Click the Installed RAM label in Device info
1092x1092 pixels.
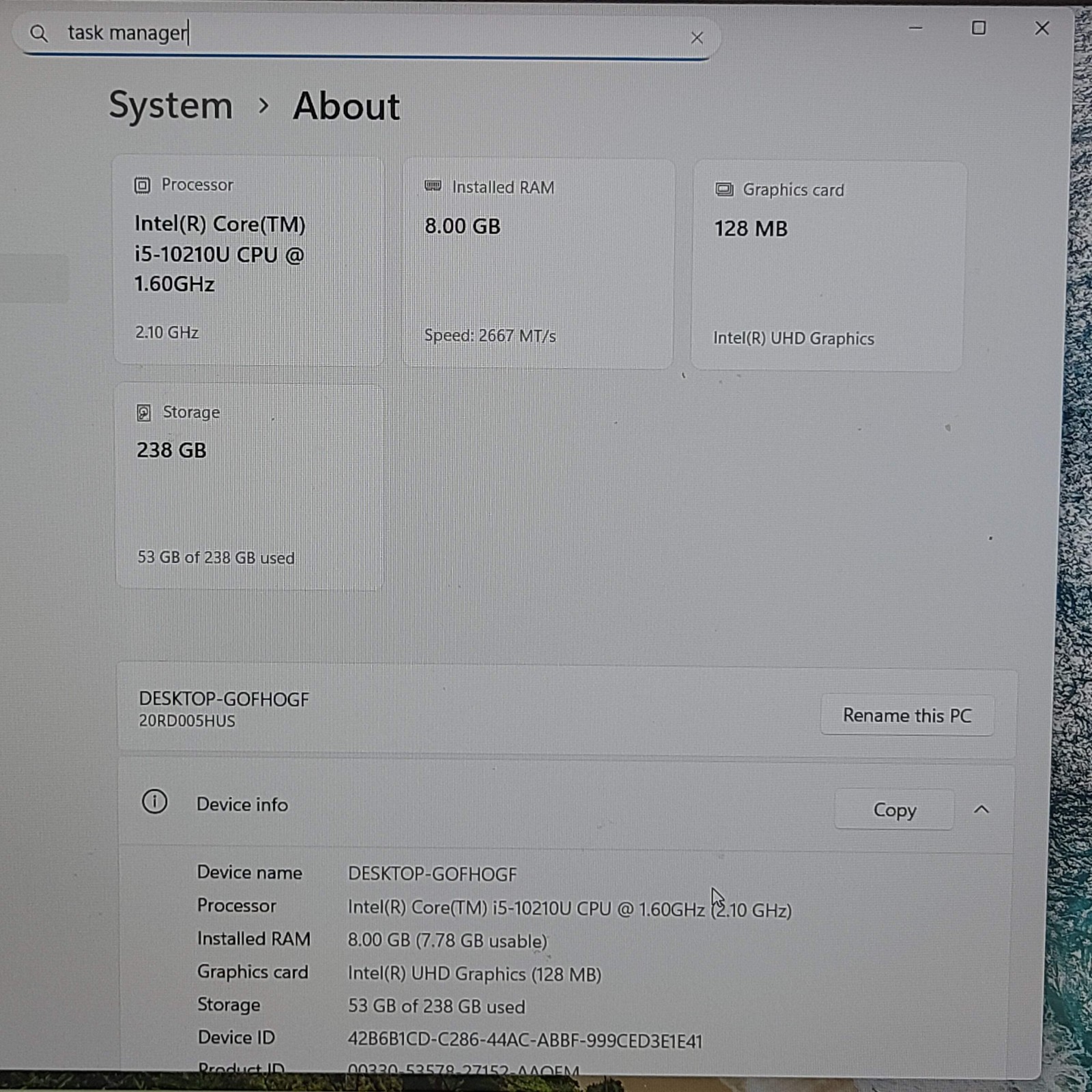tap(254, 939)
